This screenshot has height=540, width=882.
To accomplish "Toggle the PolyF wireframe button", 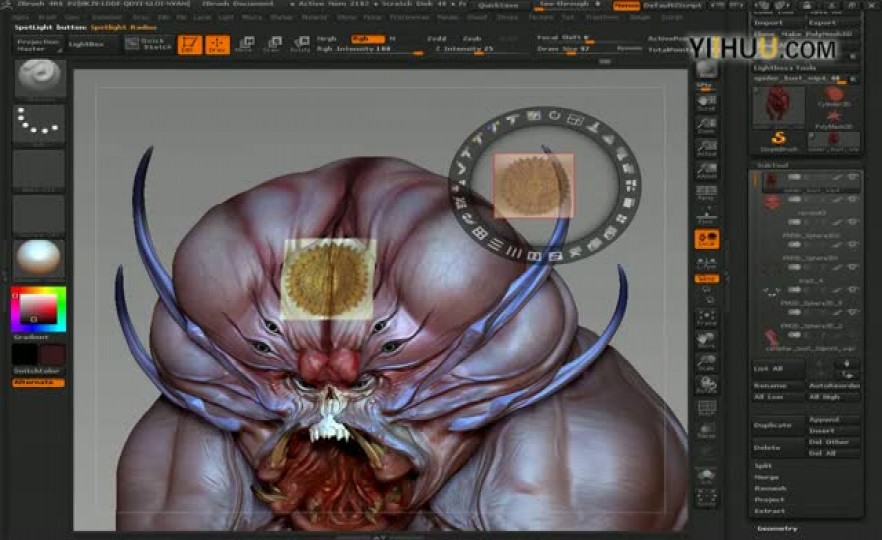I will coord(706,408).
